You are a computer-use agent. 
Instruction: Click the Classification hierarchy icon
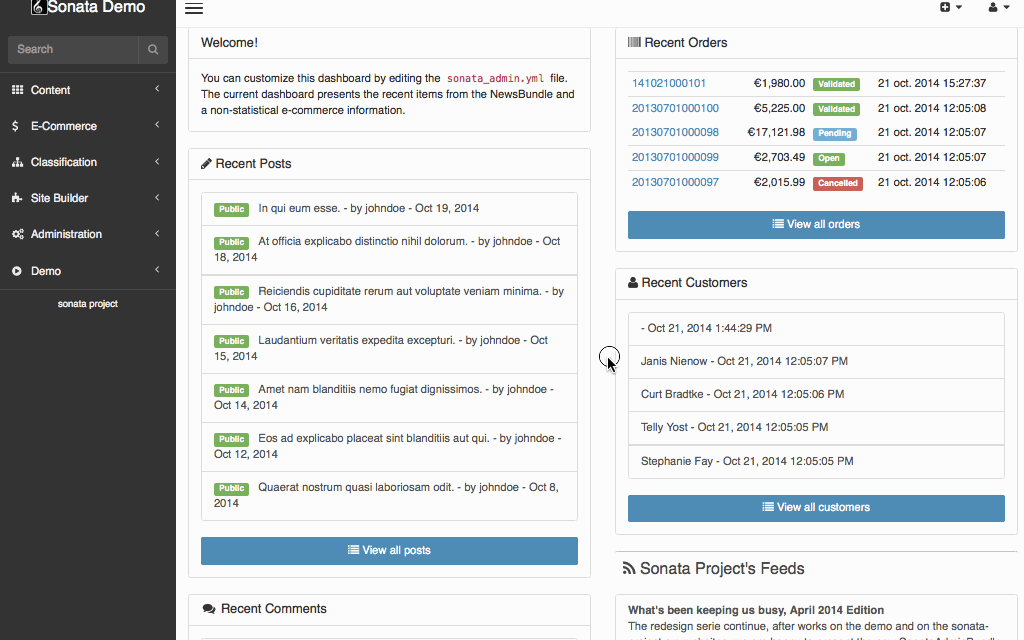[x=17, y=162]
